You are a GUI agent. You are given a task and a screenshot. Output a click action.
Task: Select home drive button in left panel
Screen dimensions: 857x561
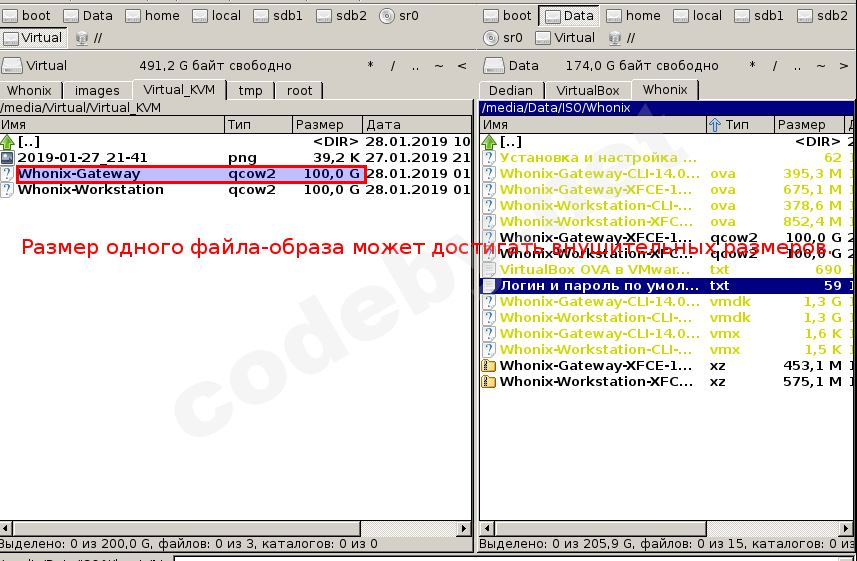(x=152, y=16)
